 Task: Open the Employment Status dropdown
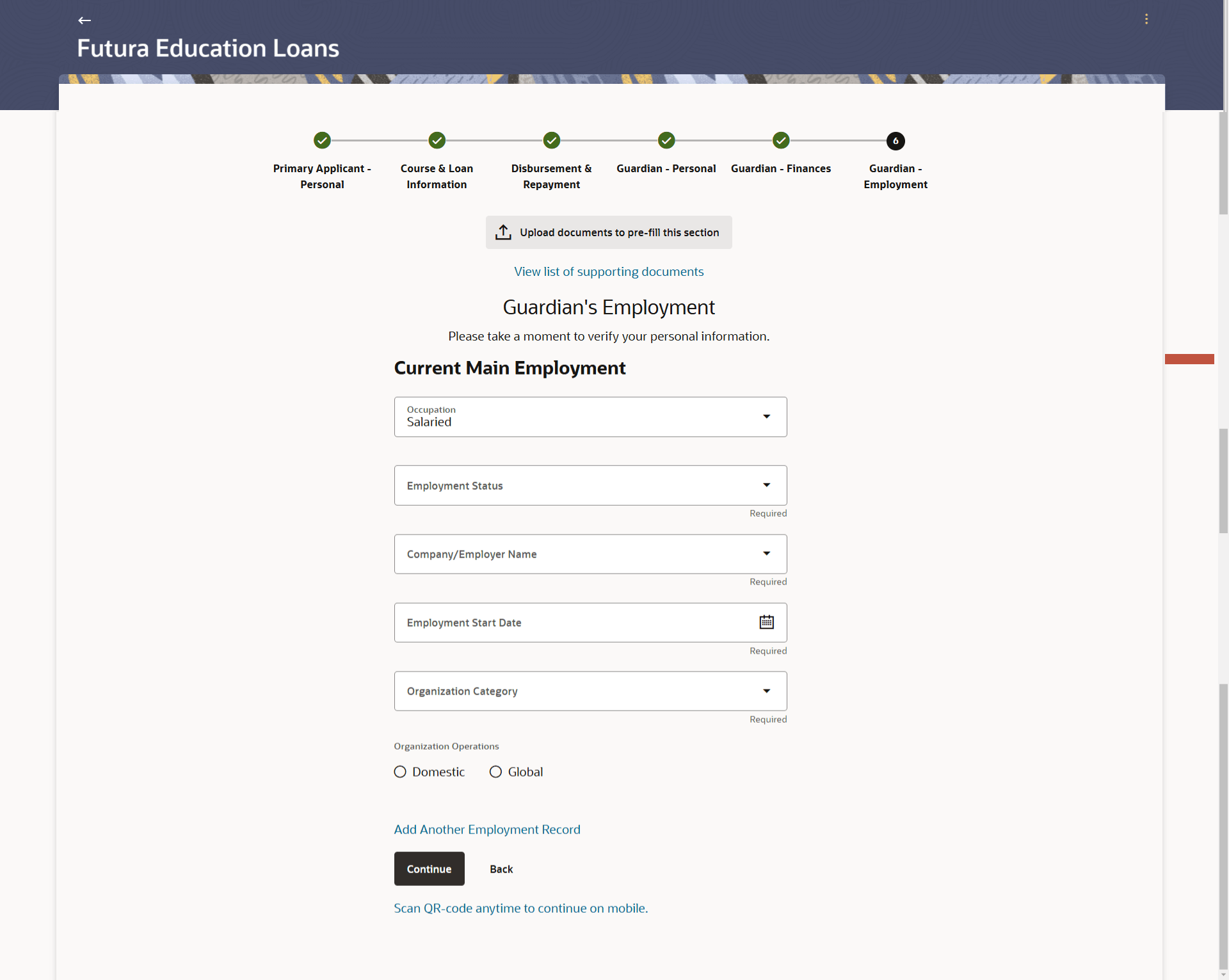tap(766, 485)
